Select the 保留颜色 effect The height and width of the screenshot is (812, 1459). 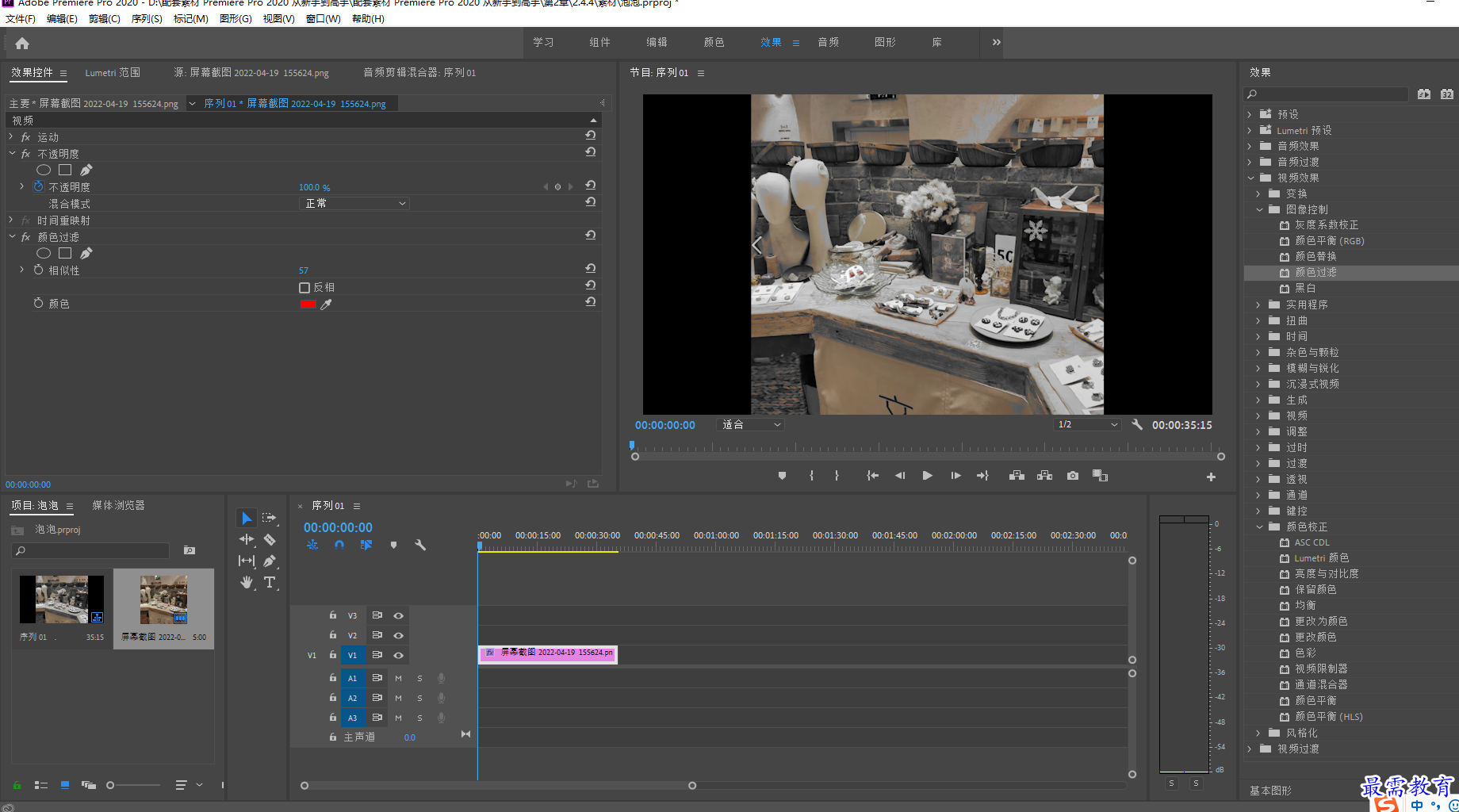1315,589
